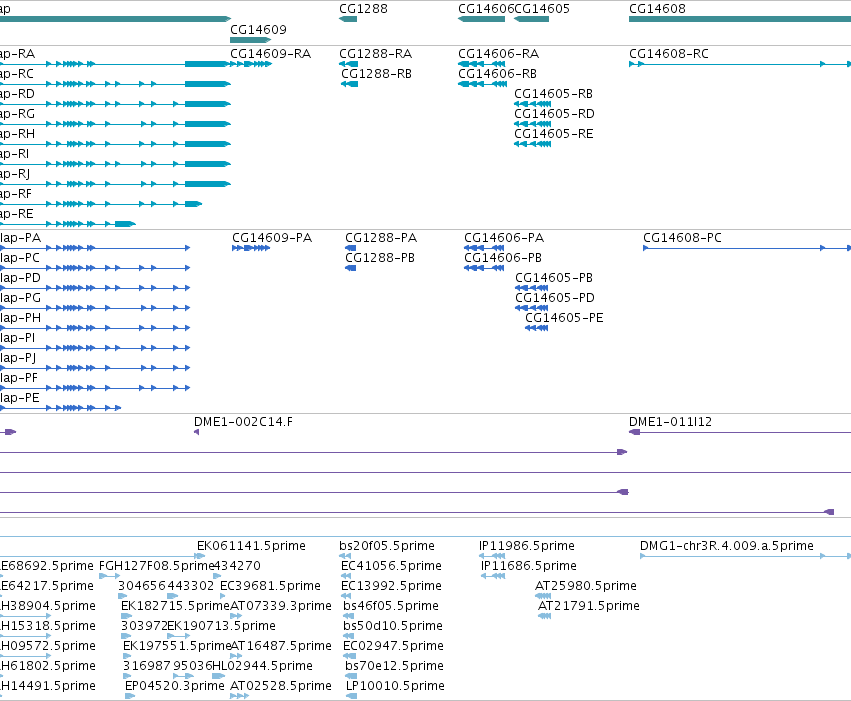Screen dimensions: 851x701
Task: Select the blue CG14609-PA coding glyph
Action: click(x=251, y=248)
